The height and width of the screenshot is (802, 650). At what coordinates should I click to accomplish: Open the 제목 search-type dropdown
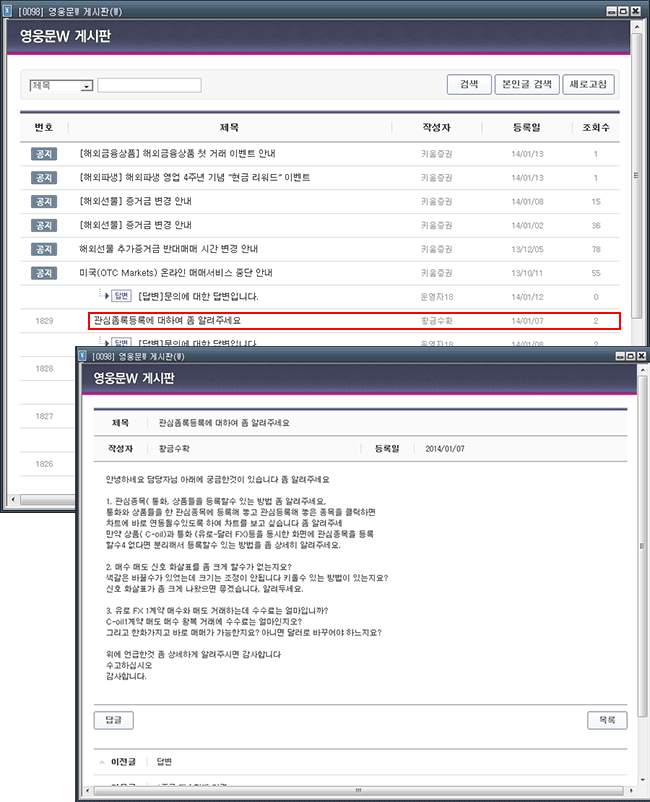[61, 86]
